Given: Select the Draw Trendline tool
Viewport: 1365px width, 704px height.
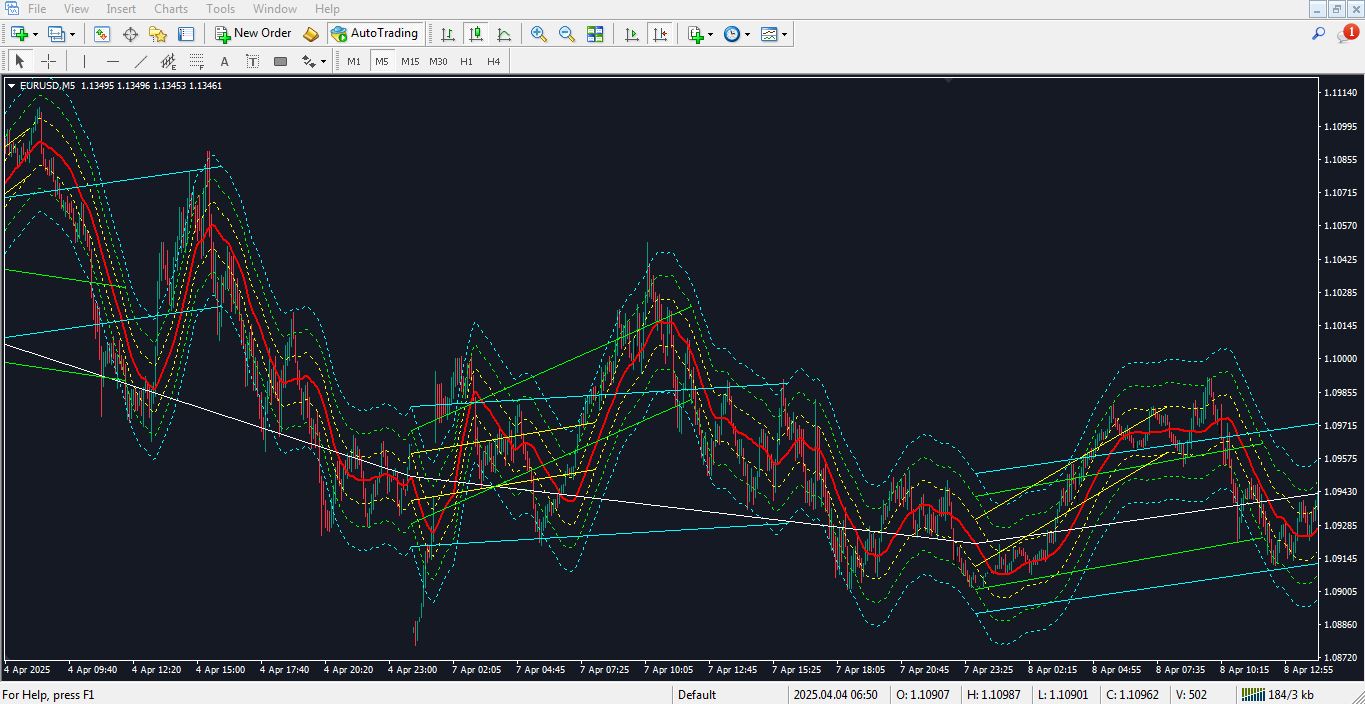Looking at the screenshot, I should (x=140, y=61).
